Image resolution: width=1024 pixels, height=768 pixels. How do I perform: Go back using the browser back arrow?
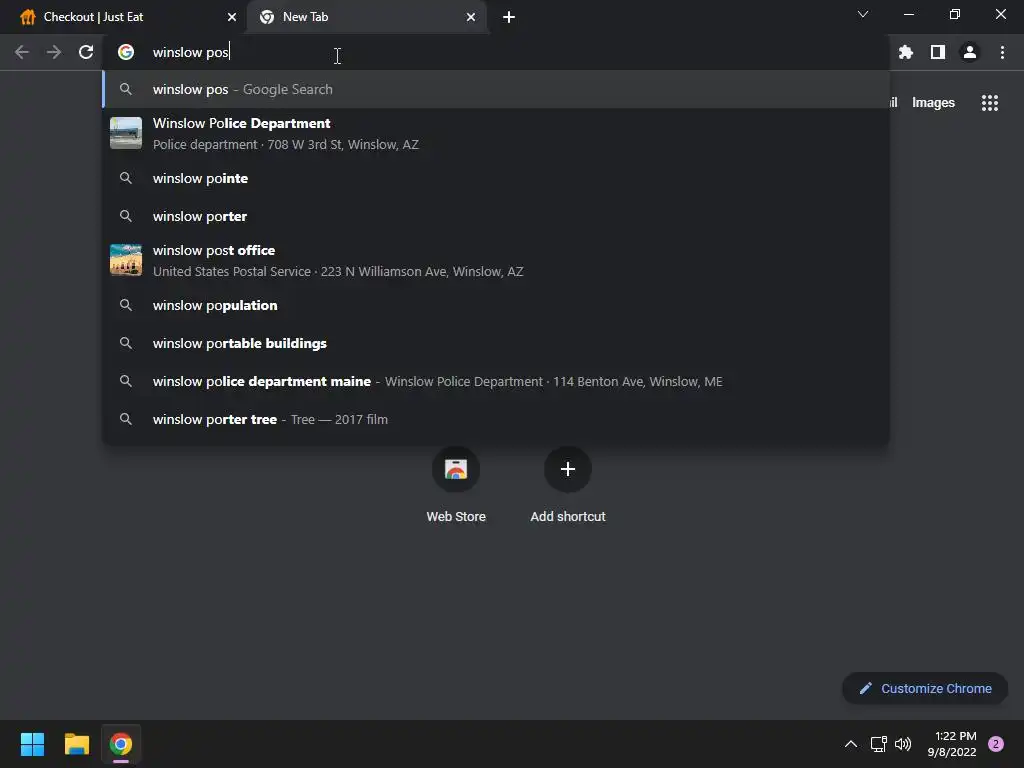(x=22, y=52)
